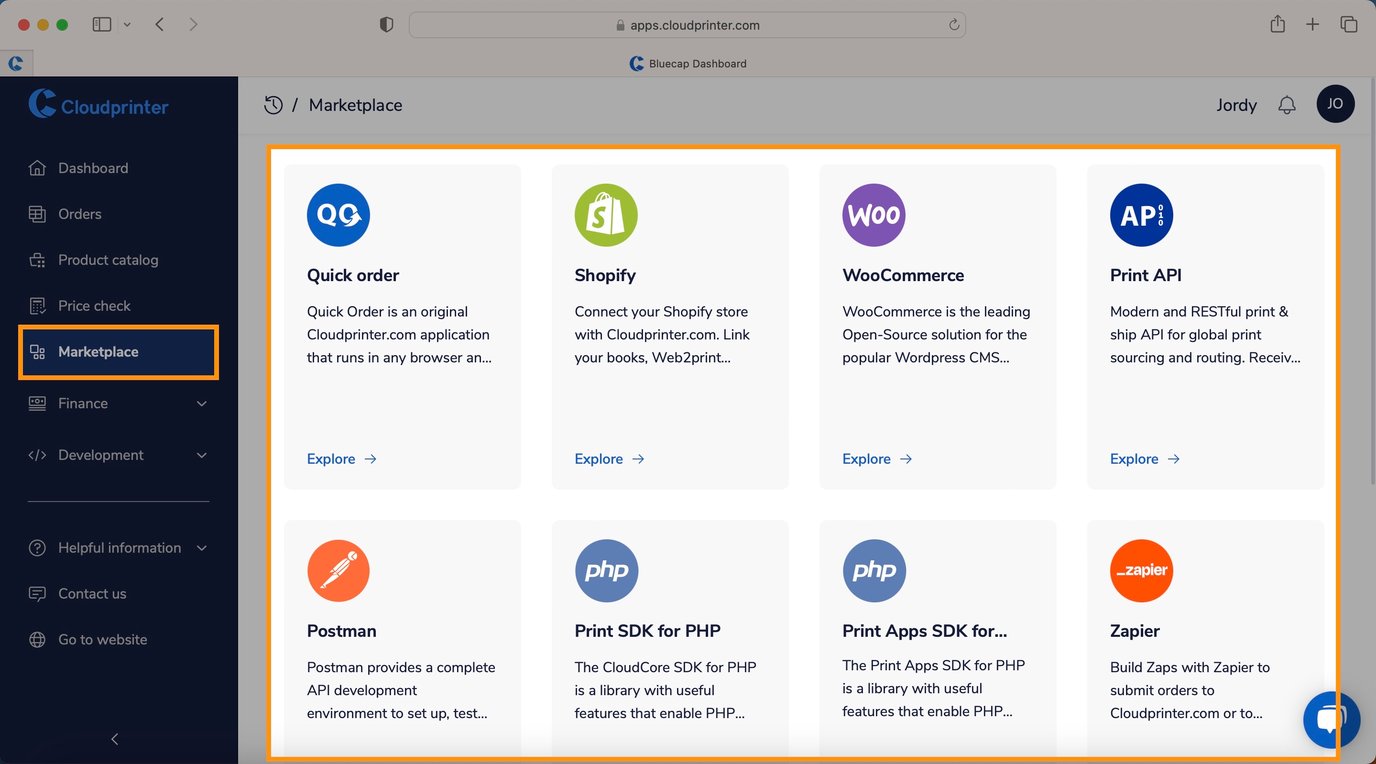Click the Quick order QO logo

(338, 215)
